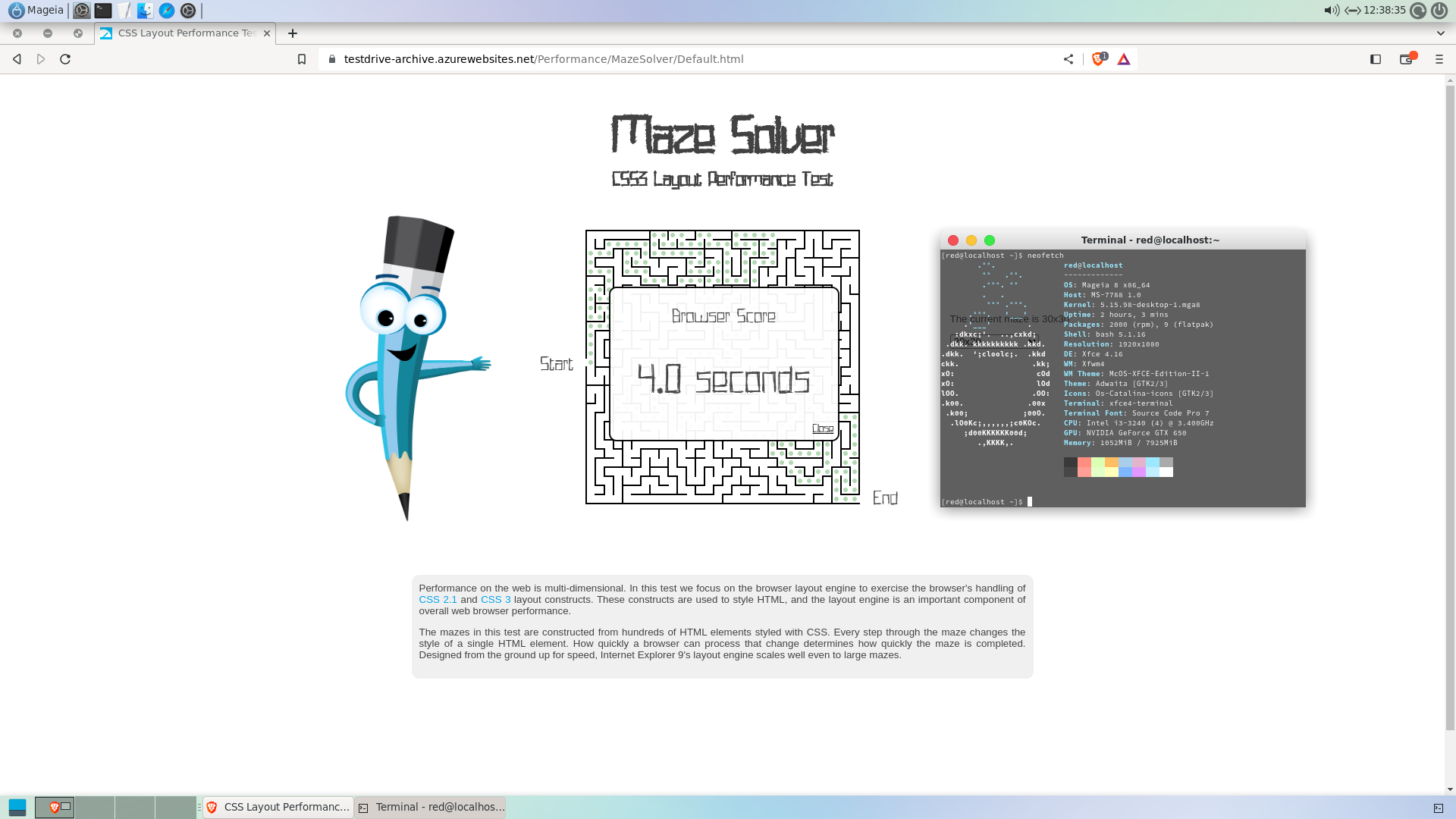Close the CSS Layout Performance Test tab

[x=266, y=33]
